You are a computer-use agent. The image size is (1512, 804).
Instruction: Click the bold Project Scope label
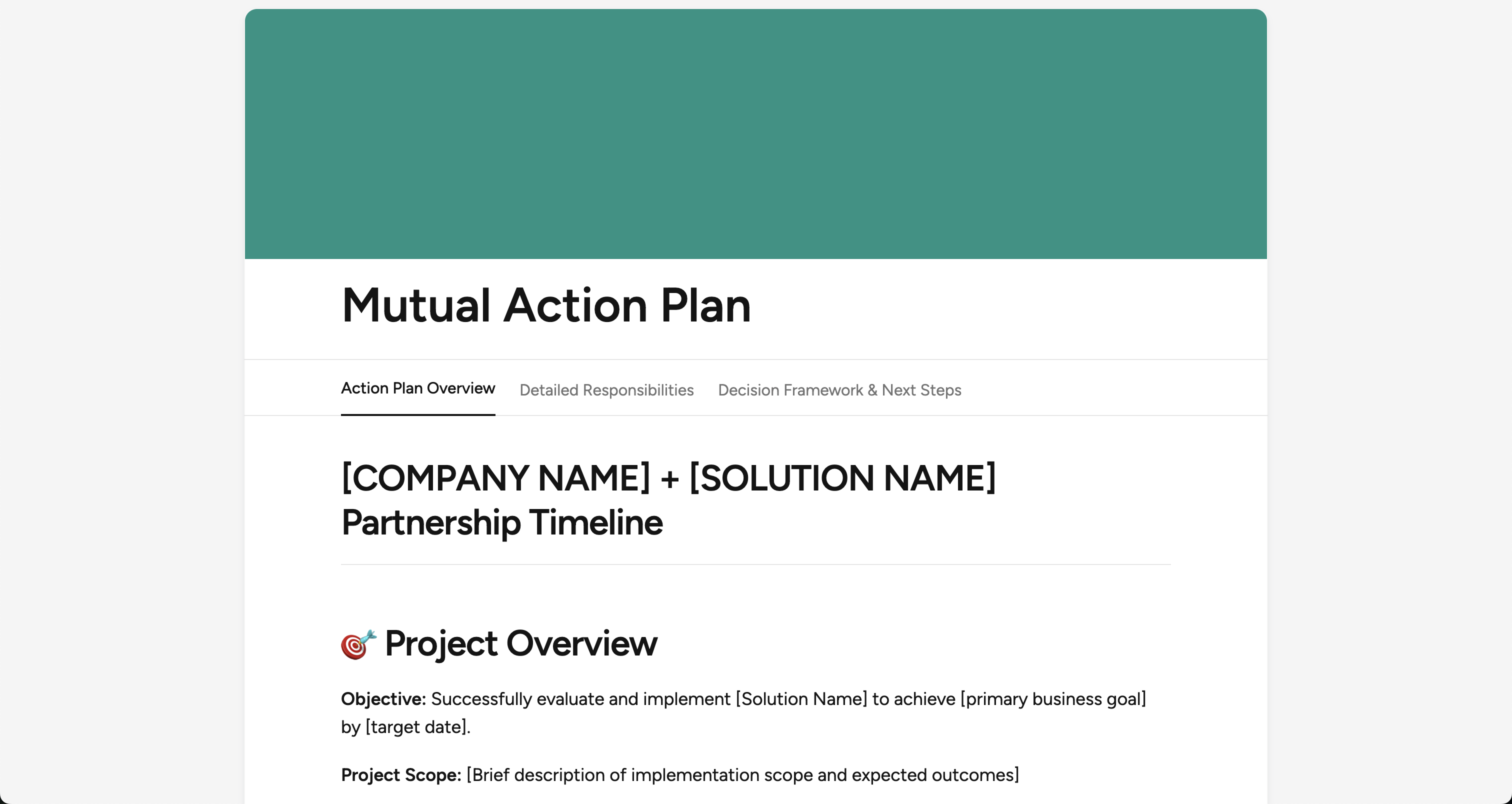[x=401, y=774]
